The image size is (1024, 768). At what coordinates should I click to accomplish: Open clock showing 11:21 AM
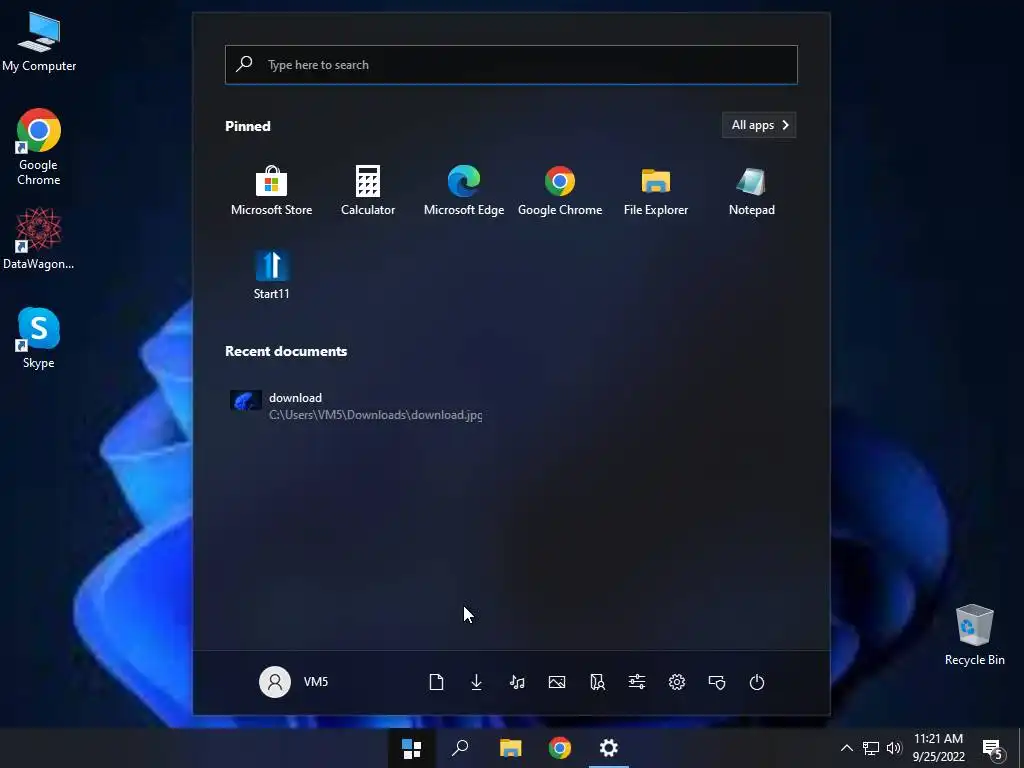click(938, 748)
